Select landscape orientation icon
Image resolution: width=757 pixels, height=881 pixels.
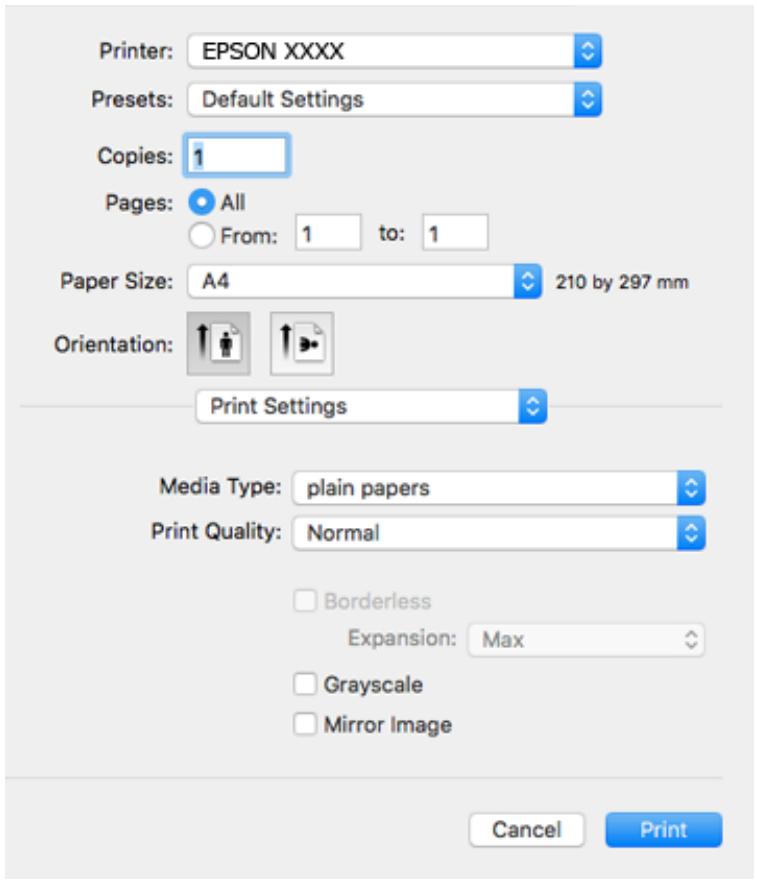(x=302, y=343)
